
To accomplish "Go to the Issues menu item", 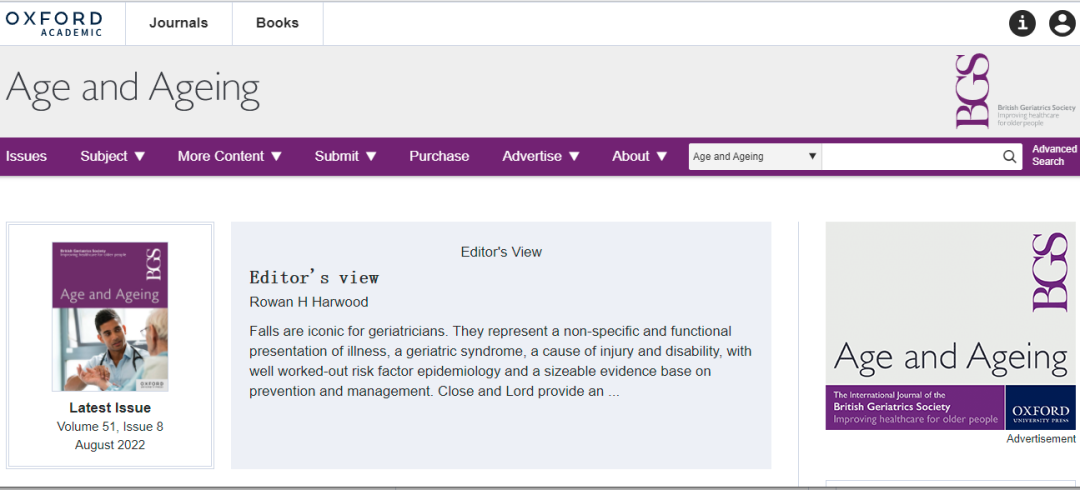I will (26, 156).
